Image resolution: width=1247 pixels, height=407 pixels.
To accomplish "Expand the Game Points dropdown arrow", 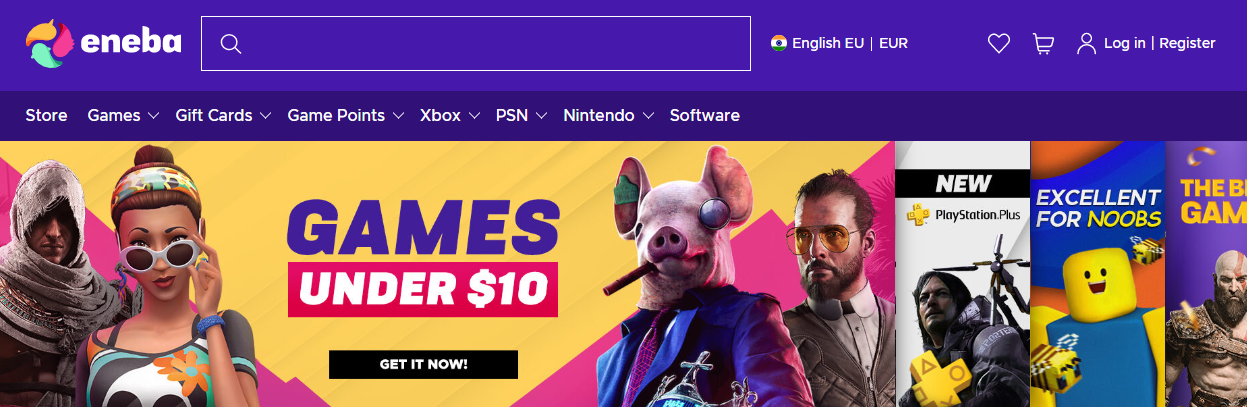I will pos(398,116).
